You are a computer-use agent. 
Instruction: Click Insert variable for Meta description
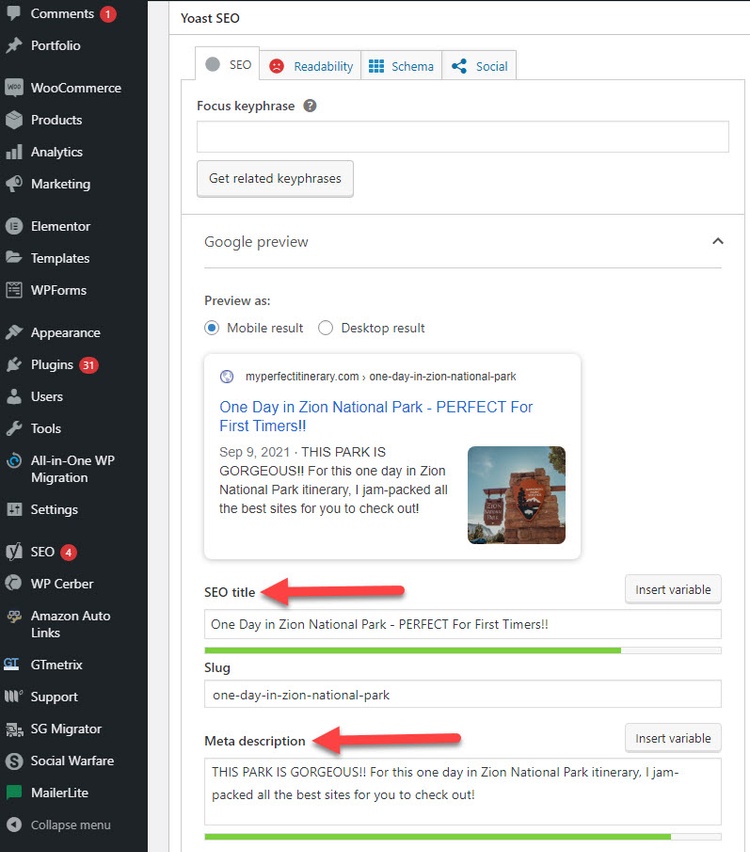pyautogui.click(x=673, y=738)
